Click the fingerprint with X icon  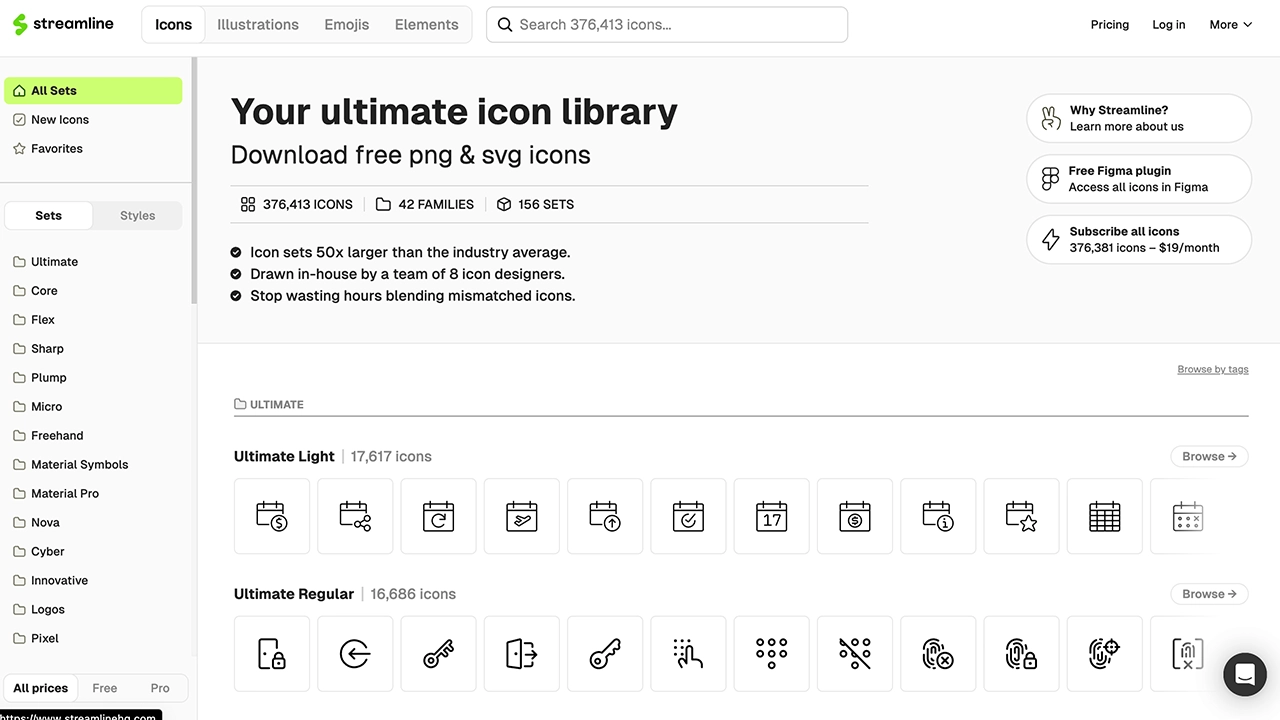point(938,654)
